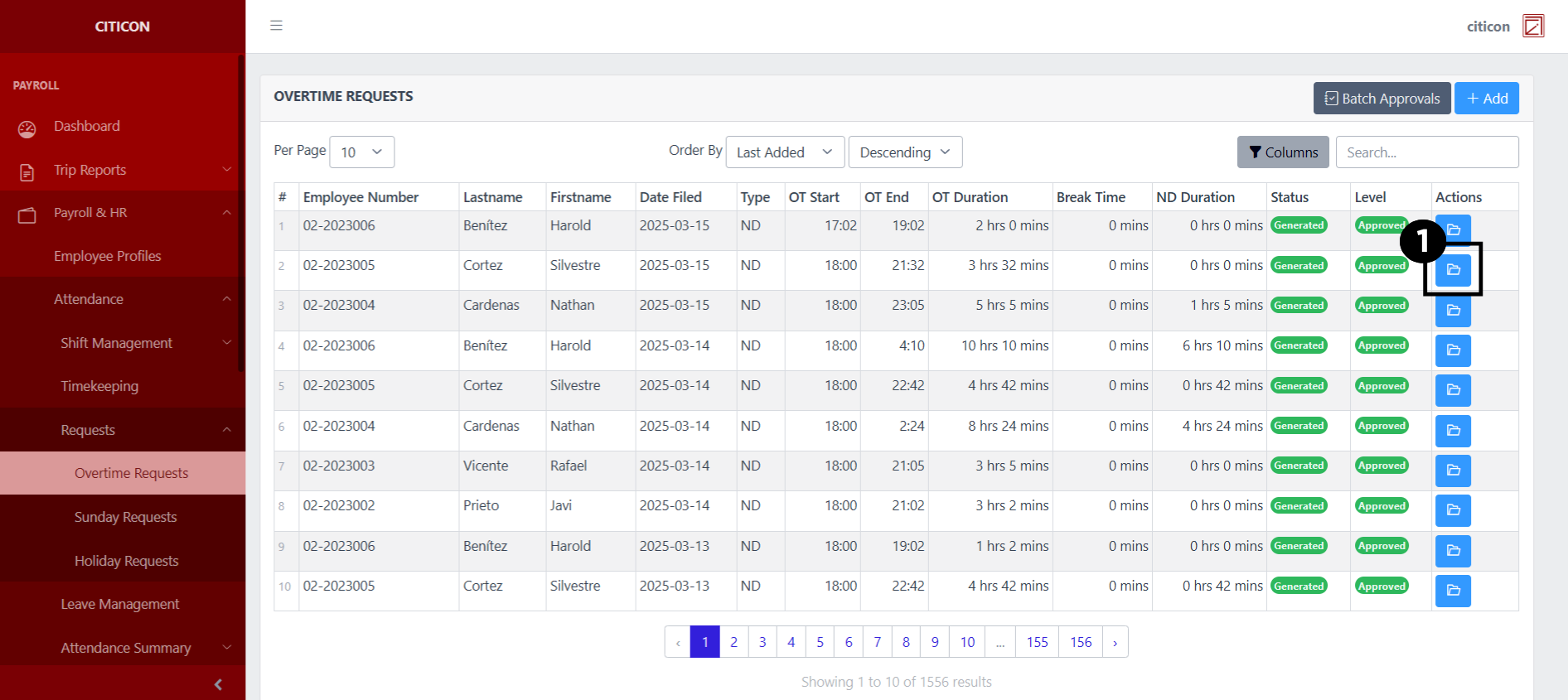Open folder action for row 5 request
The image size is (1568, 700).
coord(1452,390)
